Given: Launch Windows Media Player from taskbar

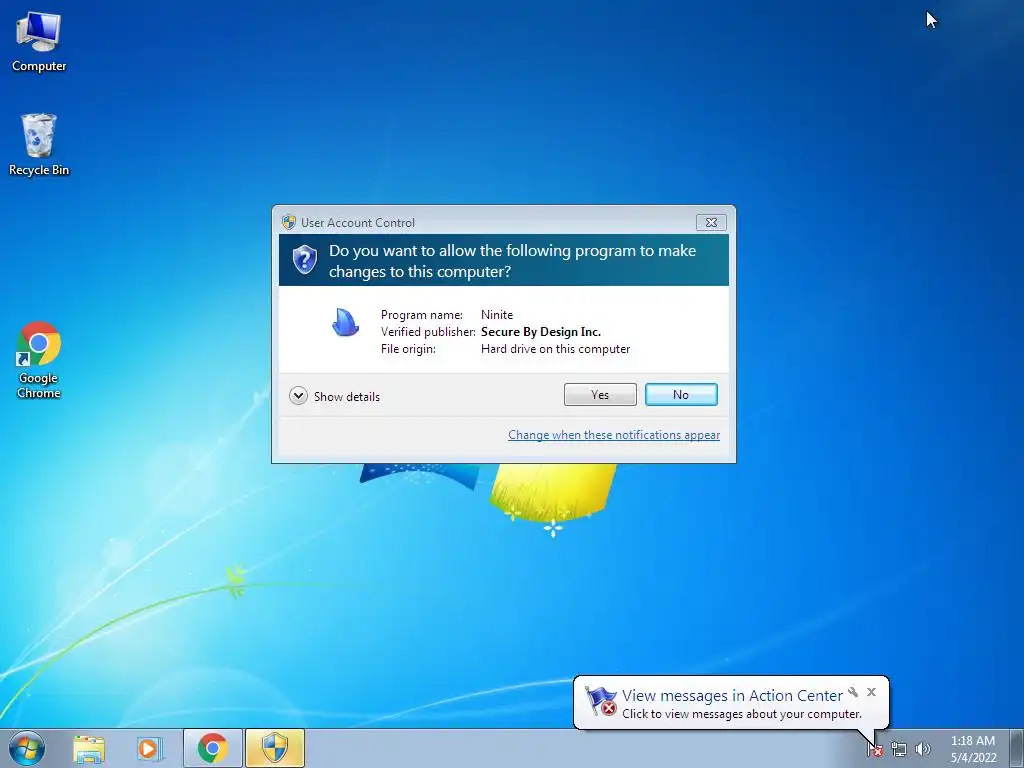Looking at the screenshot, I should tap(150, 748).
